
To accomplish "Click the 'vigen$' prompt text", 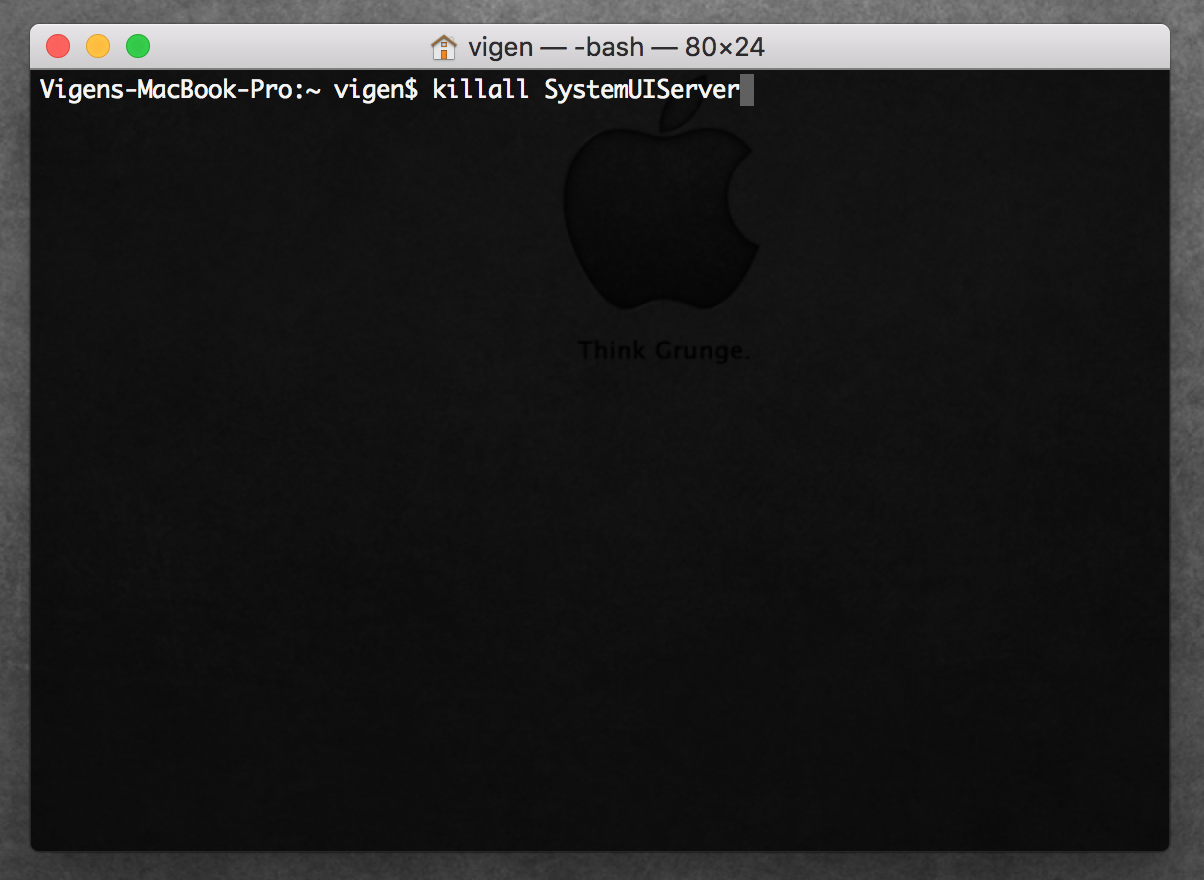I will coord(376,90).
